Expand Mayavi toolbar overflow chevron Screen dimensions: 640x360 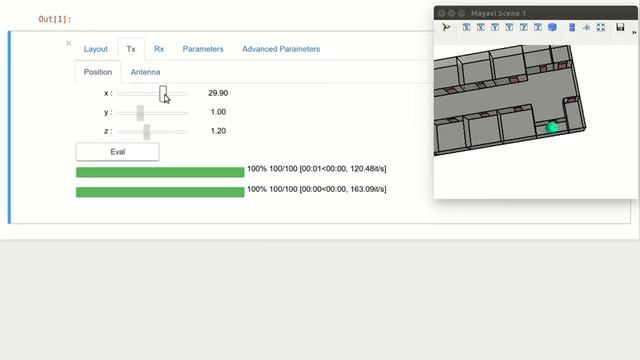(x=634, y=32)
